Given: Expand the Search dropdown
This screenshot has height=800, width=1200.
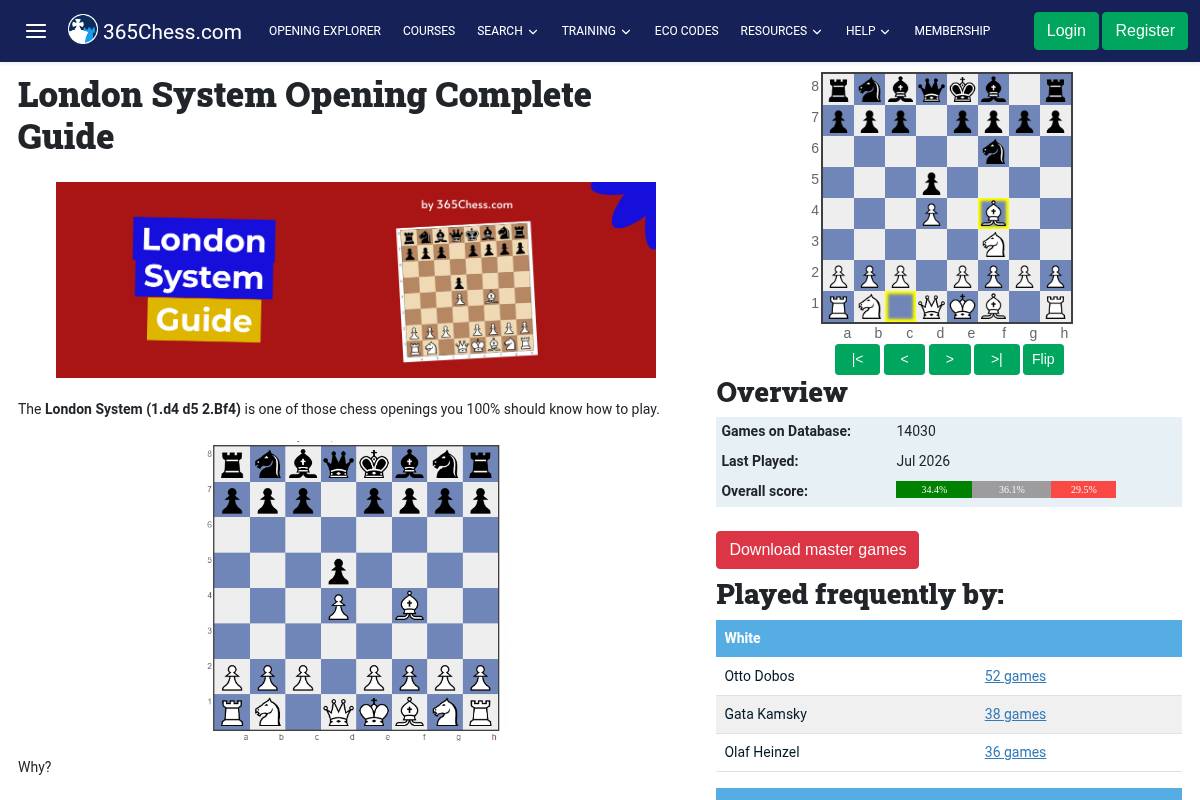Looking at the screenshot, I should 507,31.
